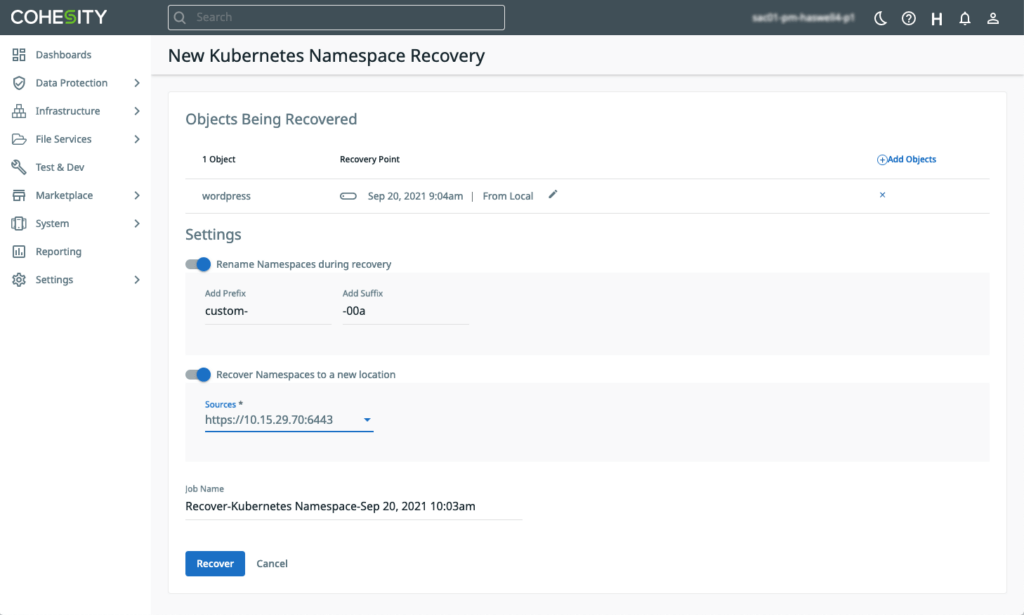Open the user profile icon
The height and width of the screenshot is (615, 1024).
click(x=993, y=18)
